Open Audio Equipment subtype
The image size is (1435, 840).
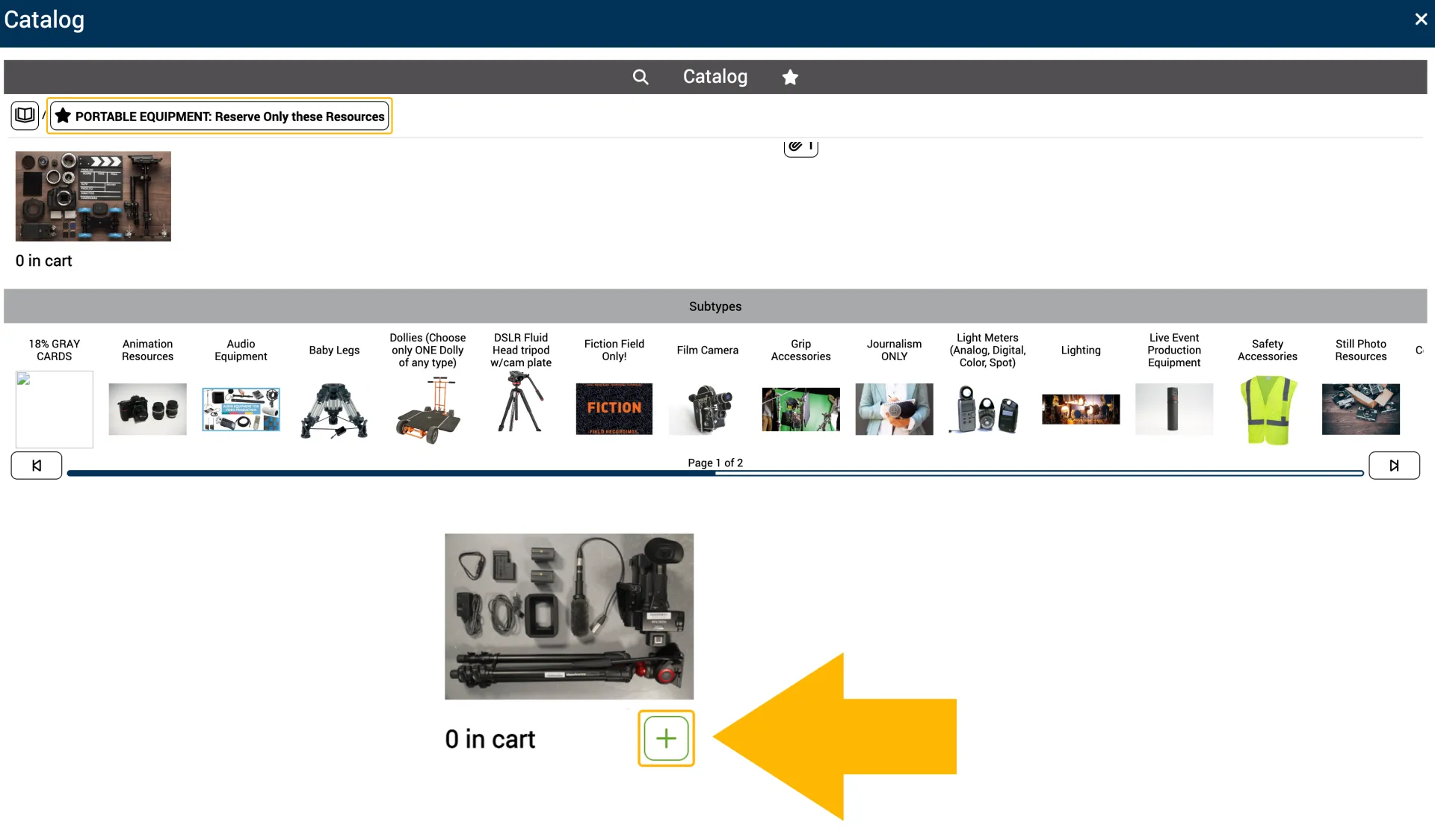click(241, 409)
